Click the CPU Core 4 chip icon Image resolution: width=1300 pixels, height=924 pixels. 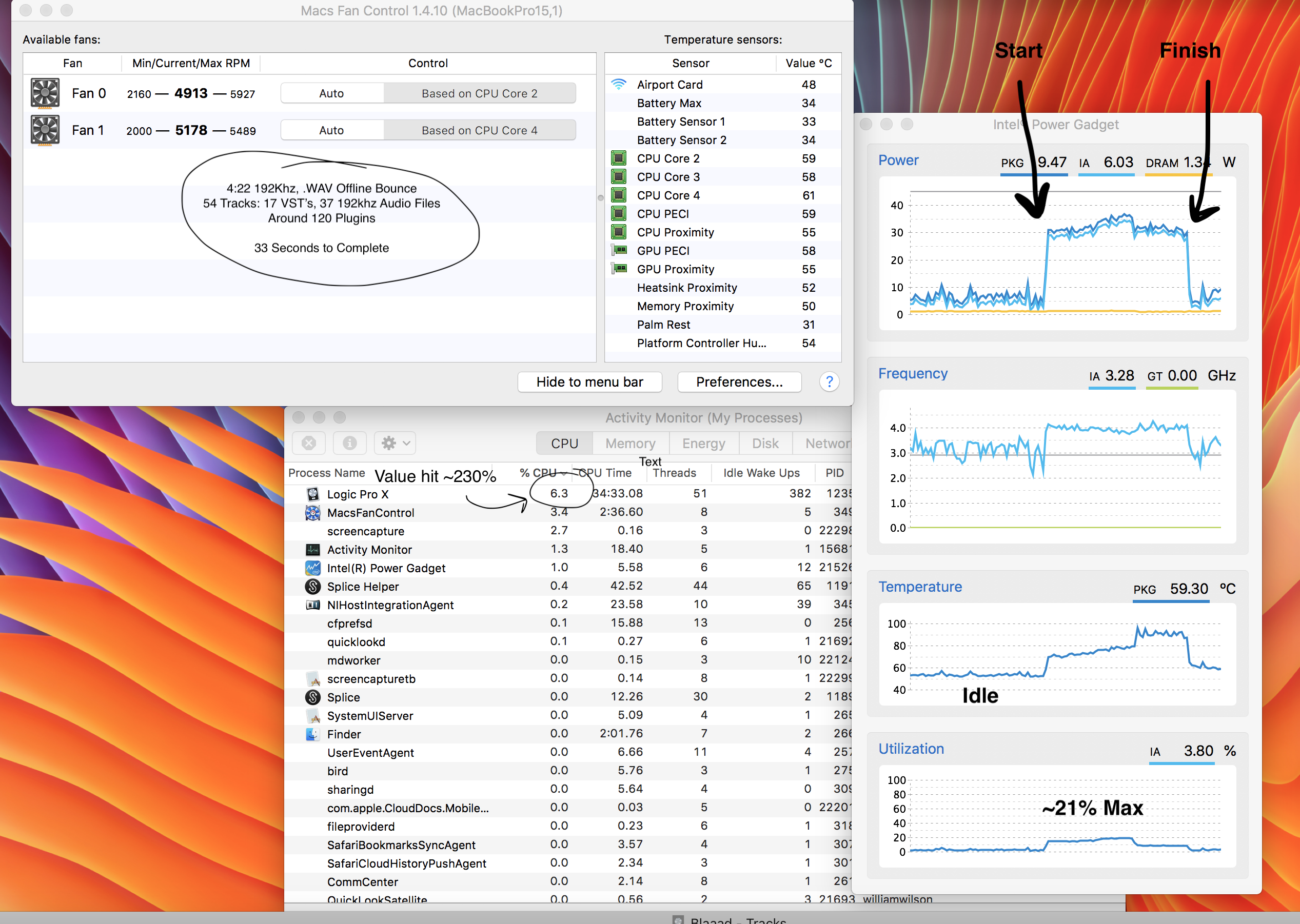[619, 195]
